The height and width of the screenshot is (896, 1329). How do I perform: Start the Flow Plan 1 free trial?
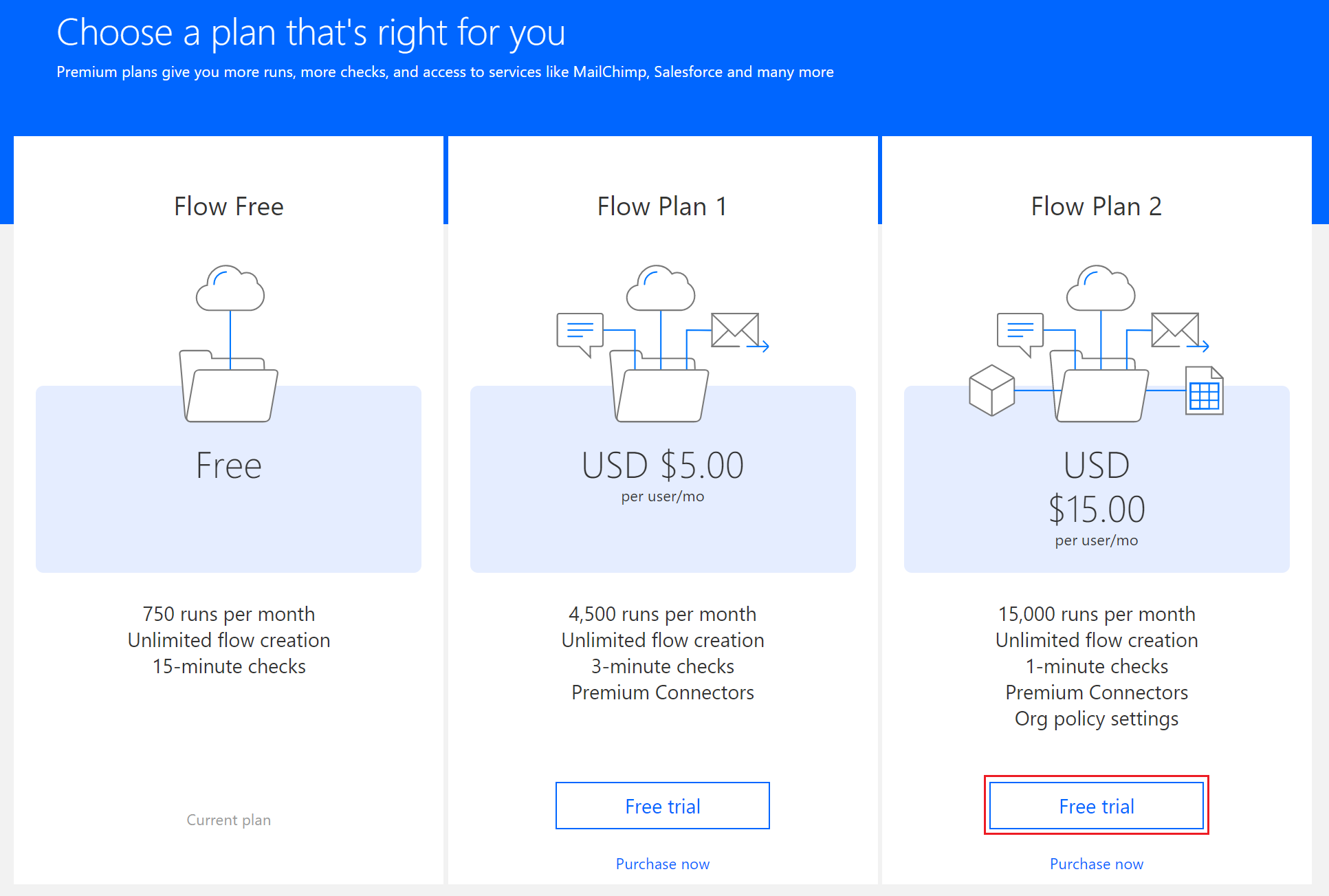click(x=662, y=806)
